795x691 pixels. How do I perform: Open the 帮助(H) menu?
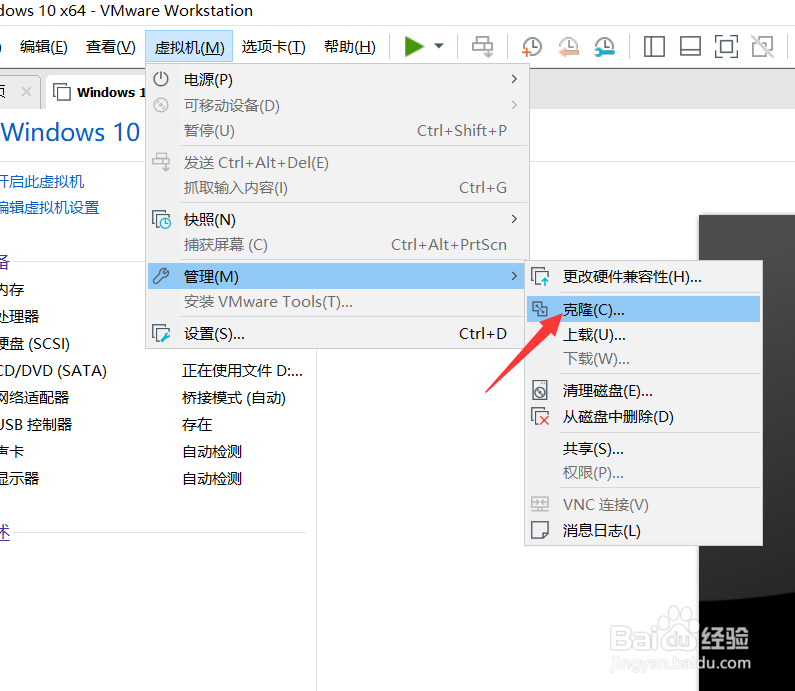pos(350,47)
